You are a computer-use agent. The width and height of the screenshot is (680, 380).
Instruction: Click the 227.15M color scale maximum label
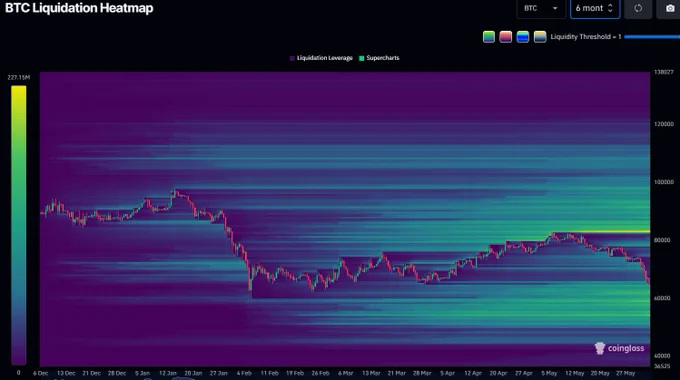[x=19, y=77]
